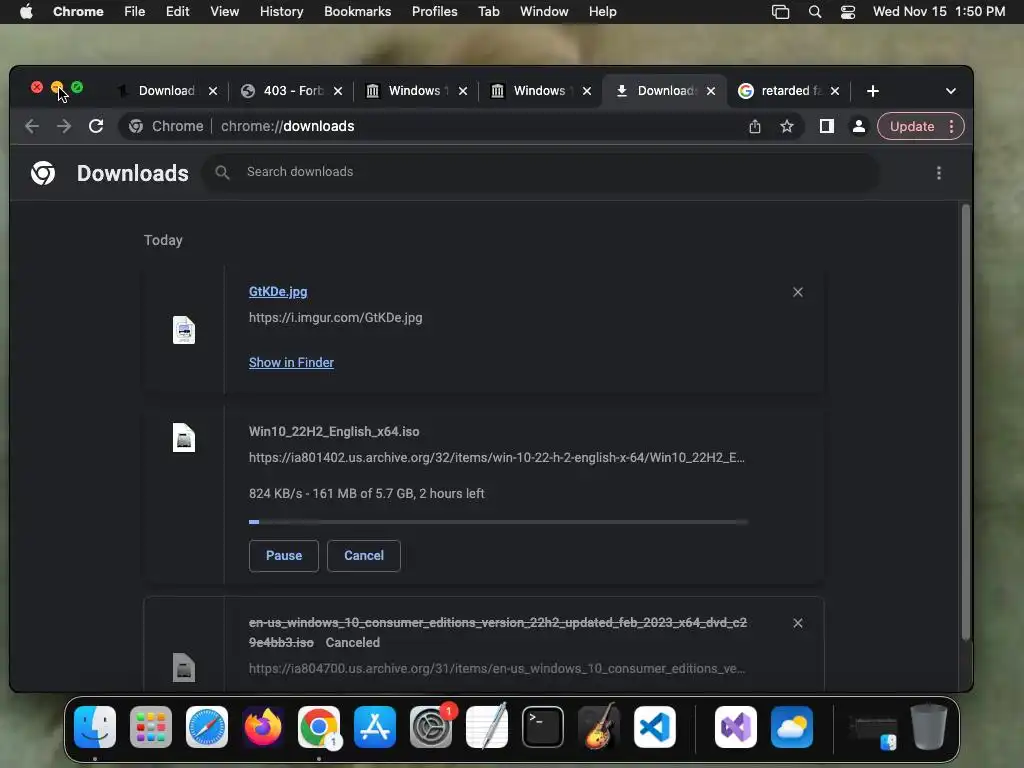This screenshot has height=768, width=1024.
Task: Reload the downloads page
Action: pyautogui.click(x=96, y=126)
